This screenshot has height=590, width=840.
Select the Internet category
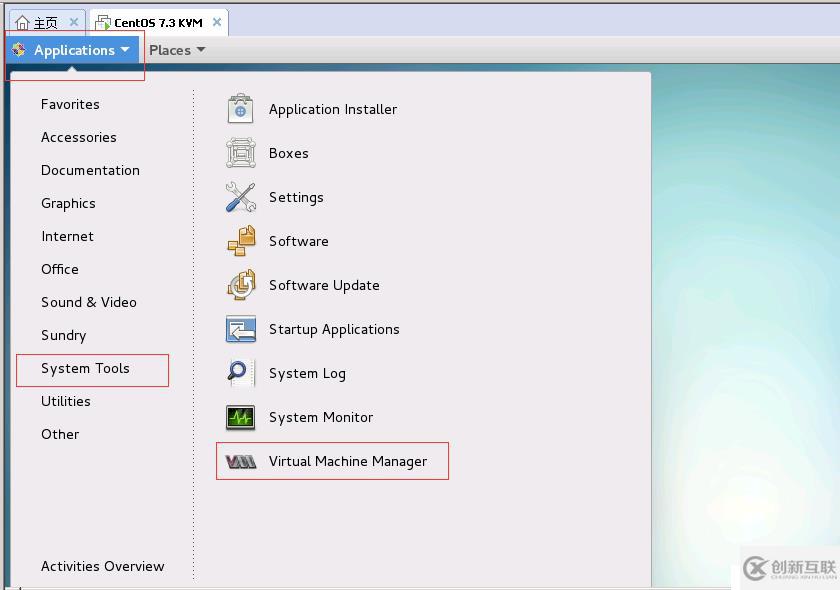click(68, 236)
